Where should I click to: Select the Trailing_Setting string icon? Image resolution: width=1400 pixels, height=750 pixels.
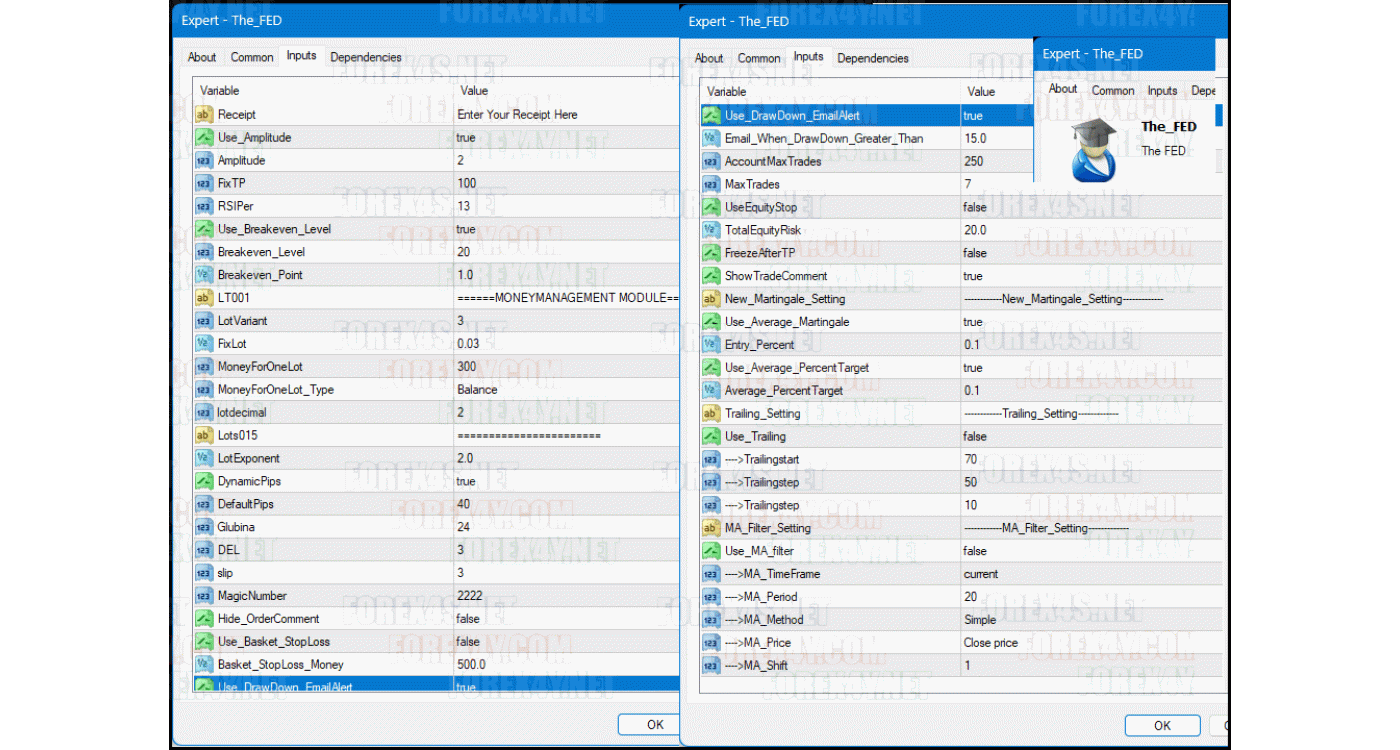point(711,414)
